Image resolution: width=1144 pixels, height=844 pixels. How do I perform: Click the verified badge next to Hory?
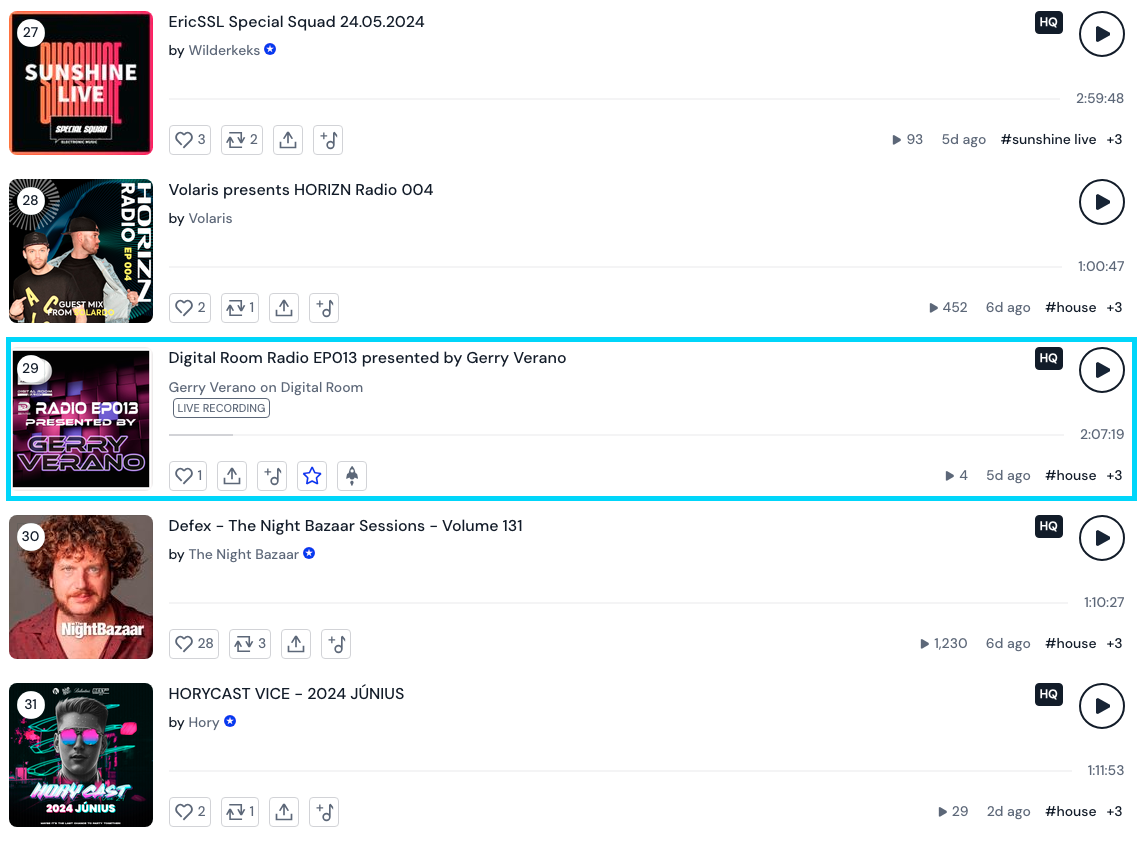230,721
